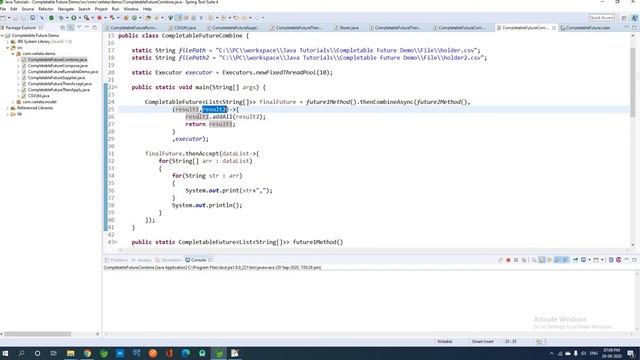Expand the com.cerleta.model package node
Image resolution: width=640 pixels, height=360 pixels.
(13, 102)
